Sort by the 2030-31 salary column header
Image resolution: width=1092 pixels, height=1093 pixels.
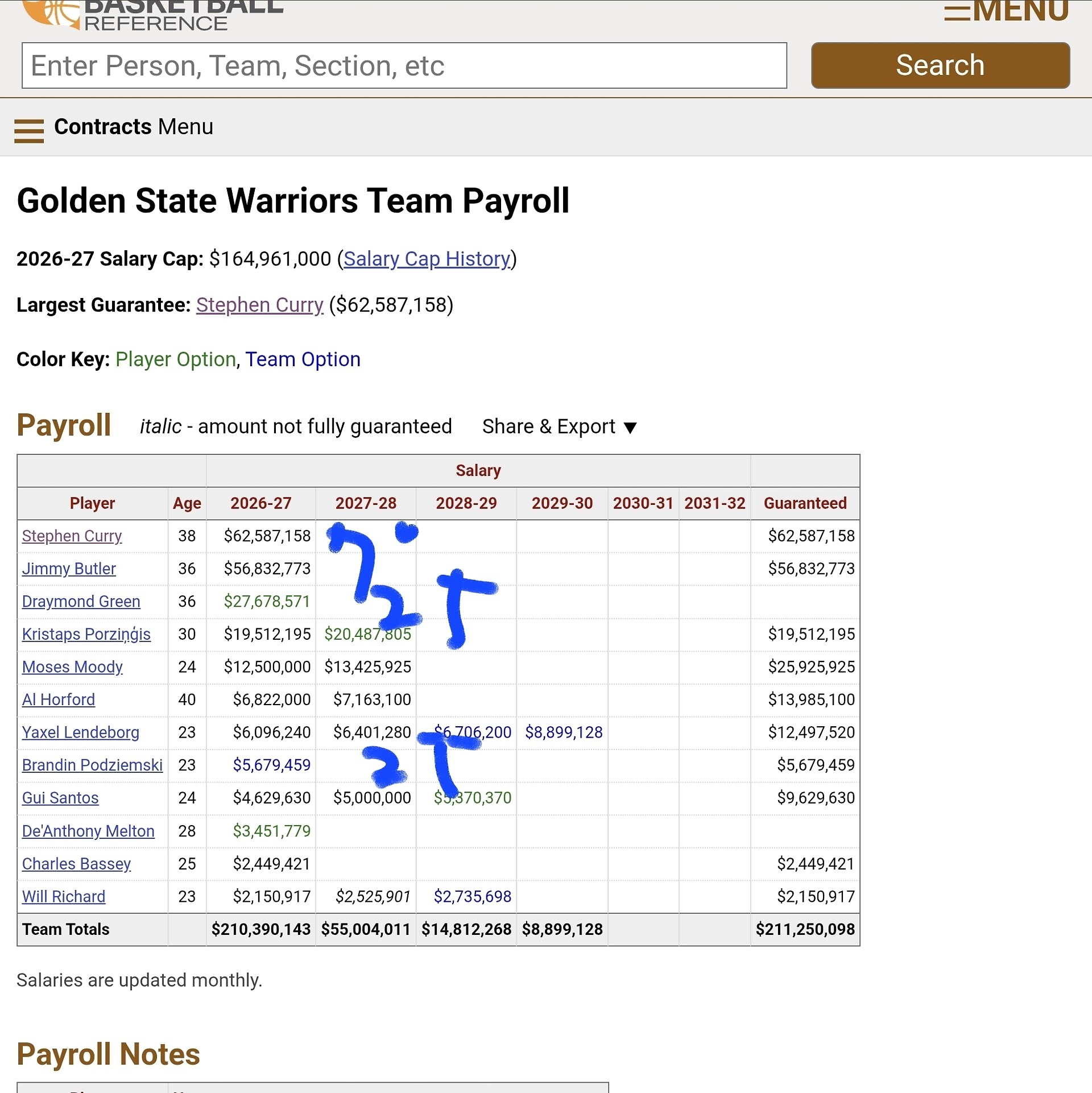tap(643, 503)
